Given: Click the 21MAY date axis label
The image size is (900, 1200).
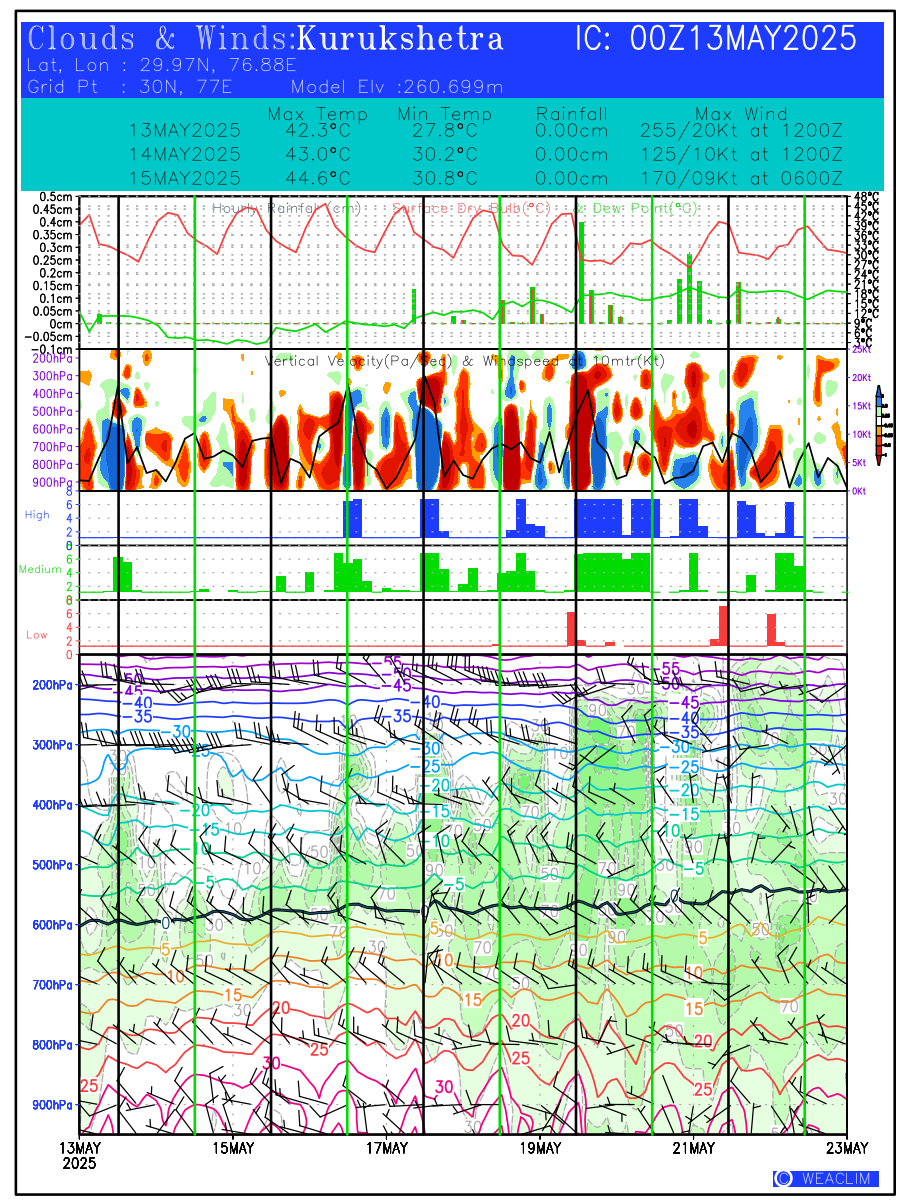Looking at the screenshot, I should pos(693,1147).
